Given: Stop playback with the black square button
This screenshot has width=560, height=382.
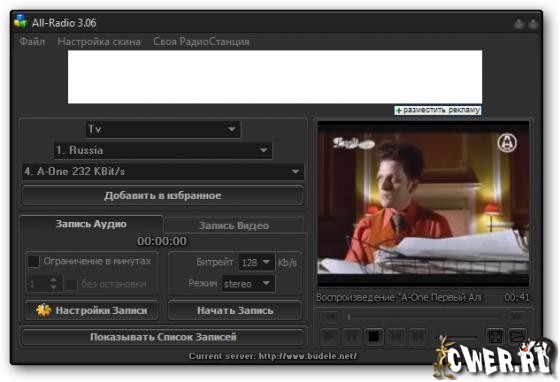Looking at the screenshot, I should coord(374,336).
